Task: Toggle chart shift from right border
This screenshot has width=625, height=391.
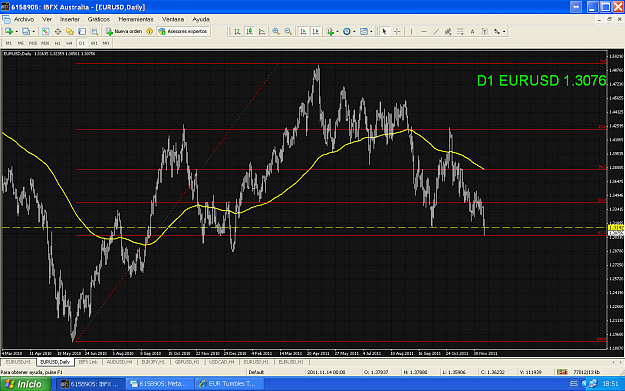Action: pyautogui.click(x=316, y=31)
